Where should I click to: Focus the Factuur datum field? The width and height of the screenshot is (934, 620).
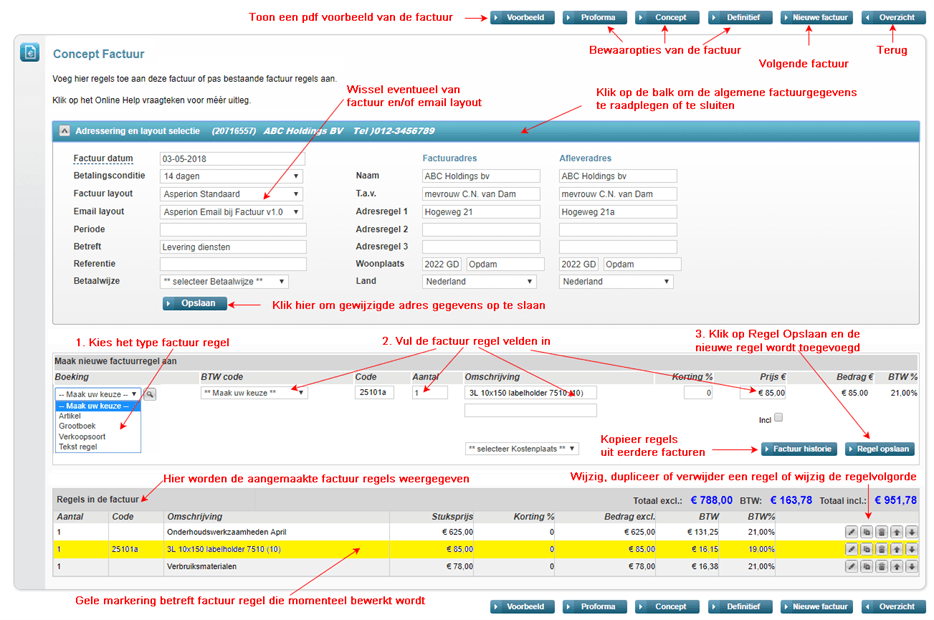232,159
